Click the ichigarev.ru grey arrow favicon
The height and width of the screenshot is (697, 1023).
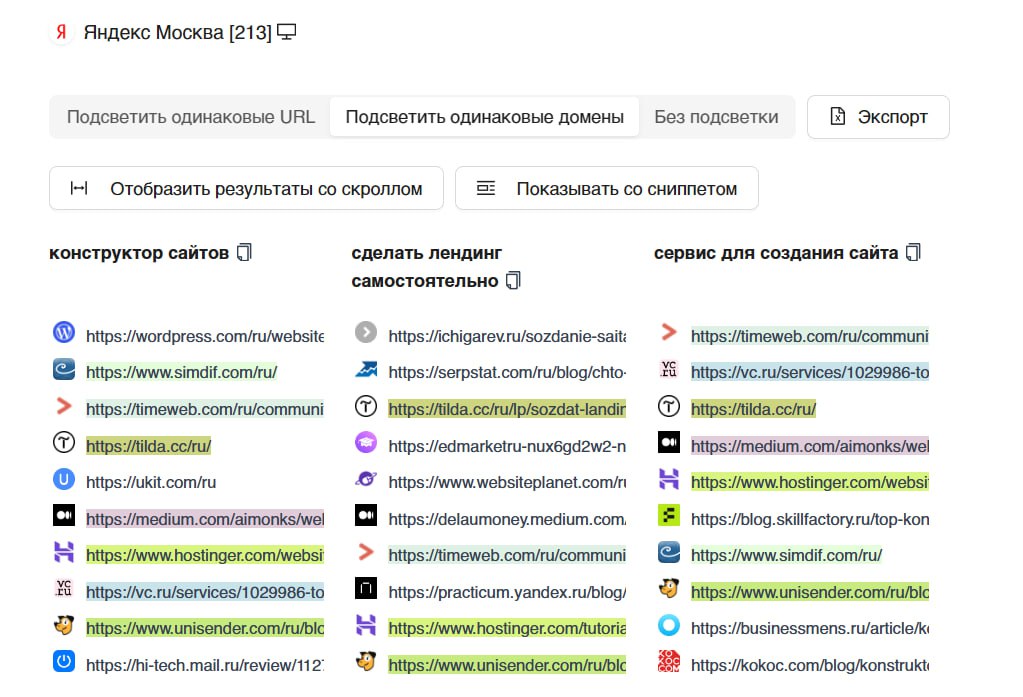(x=366, y=332)
